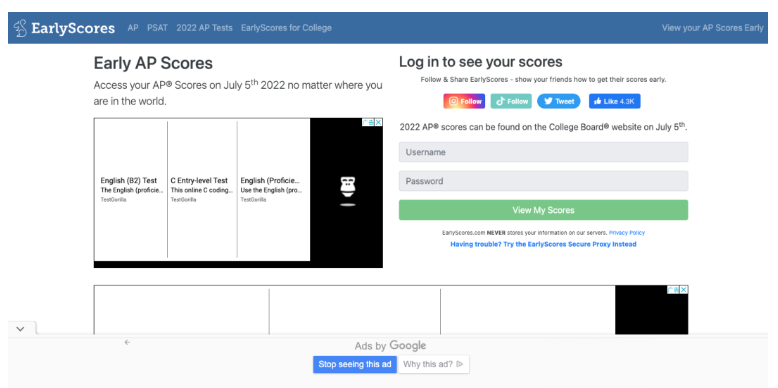Screen dimensions: 778x388
Task: Collapse the bottom ad panel chevron
Action: pos(20,328)
